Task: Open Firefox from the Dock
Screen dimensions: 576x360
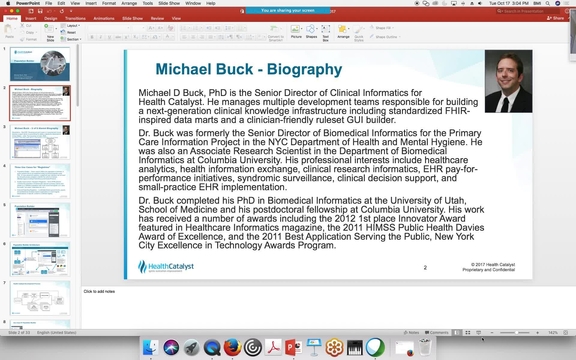Action: (x=232, y=347)
